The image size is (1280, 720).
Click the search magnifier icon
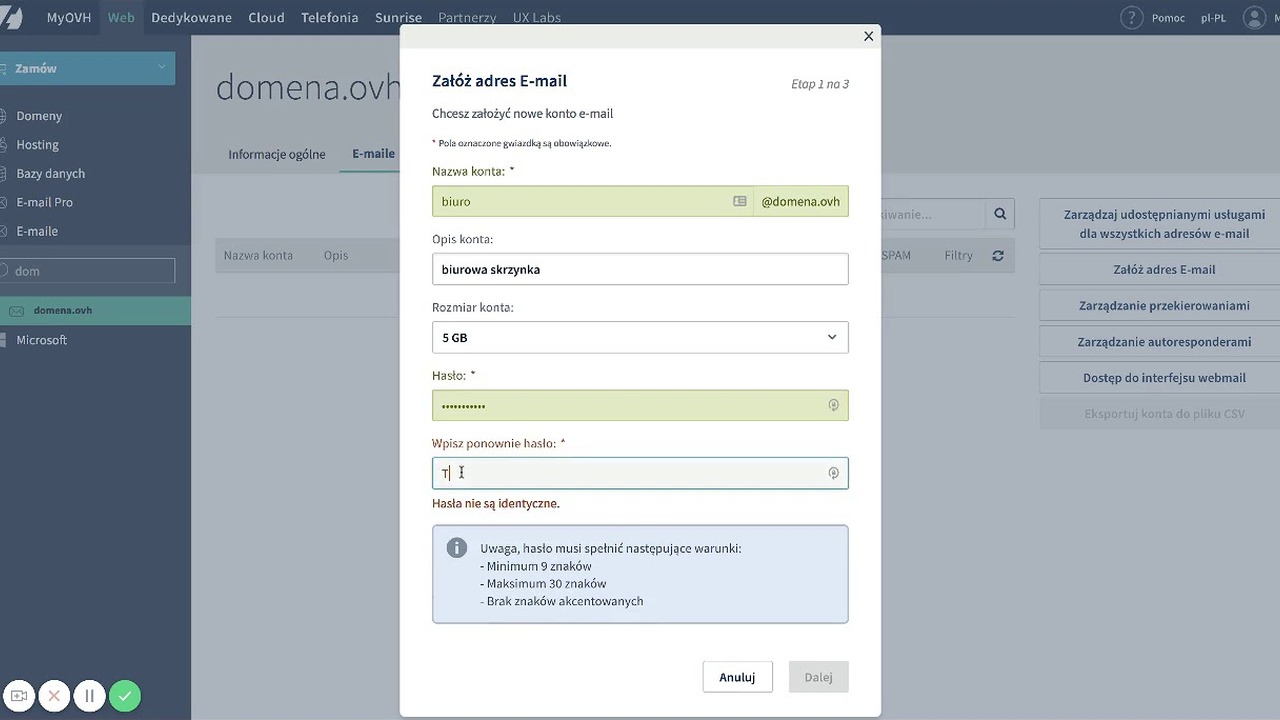point(999,214)
